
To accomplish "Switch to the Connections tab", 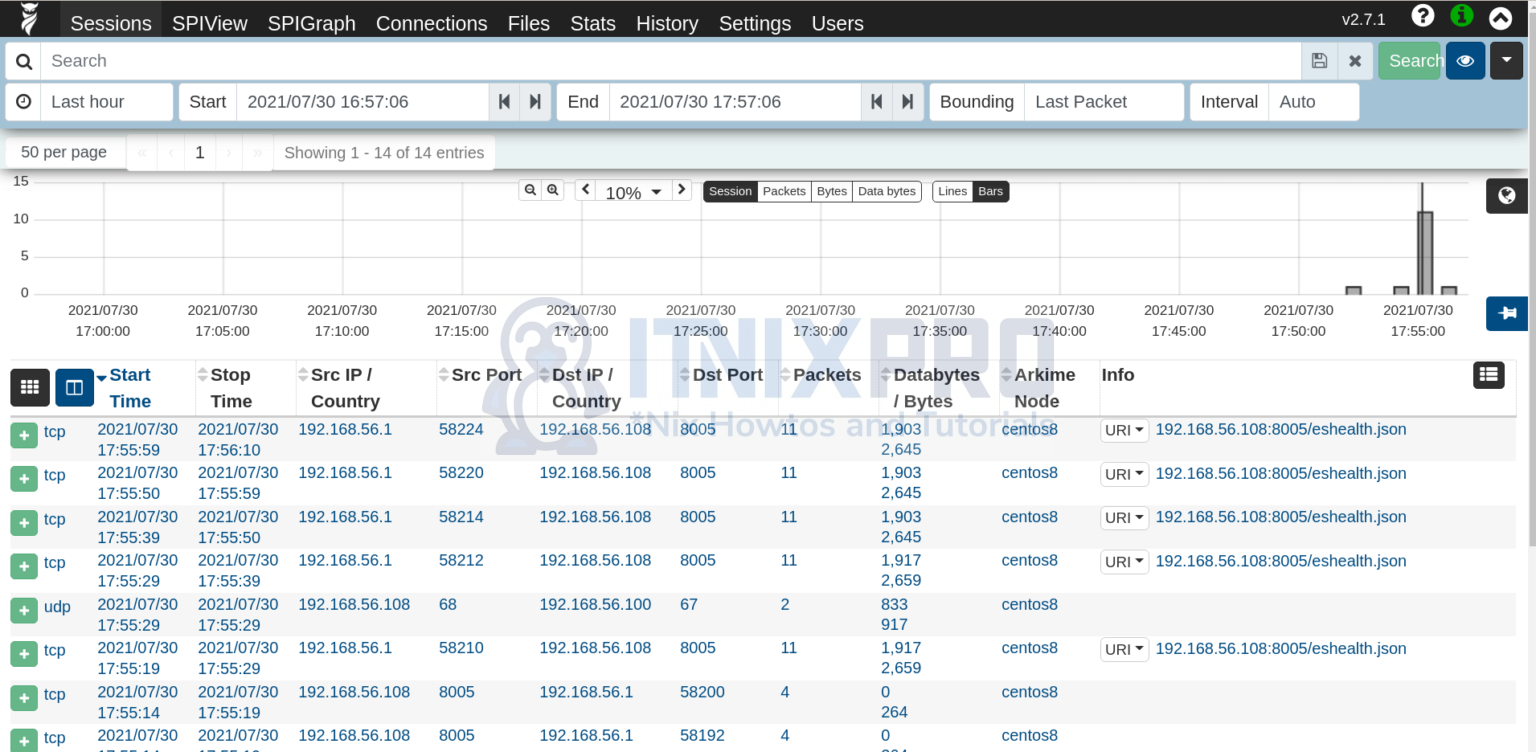I will point(432,23).
